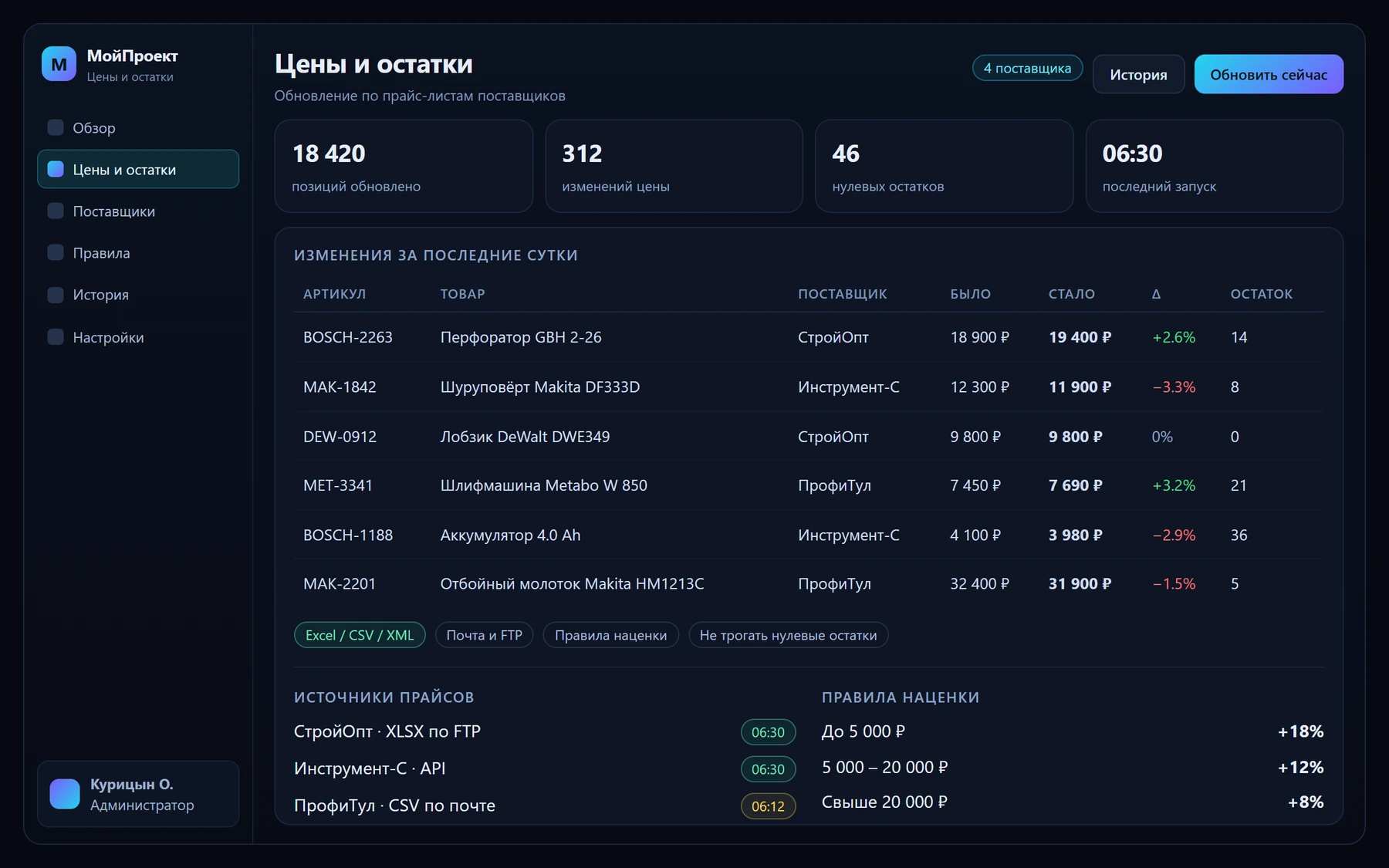Click the −3.3% delta value

coord(1174,387)
